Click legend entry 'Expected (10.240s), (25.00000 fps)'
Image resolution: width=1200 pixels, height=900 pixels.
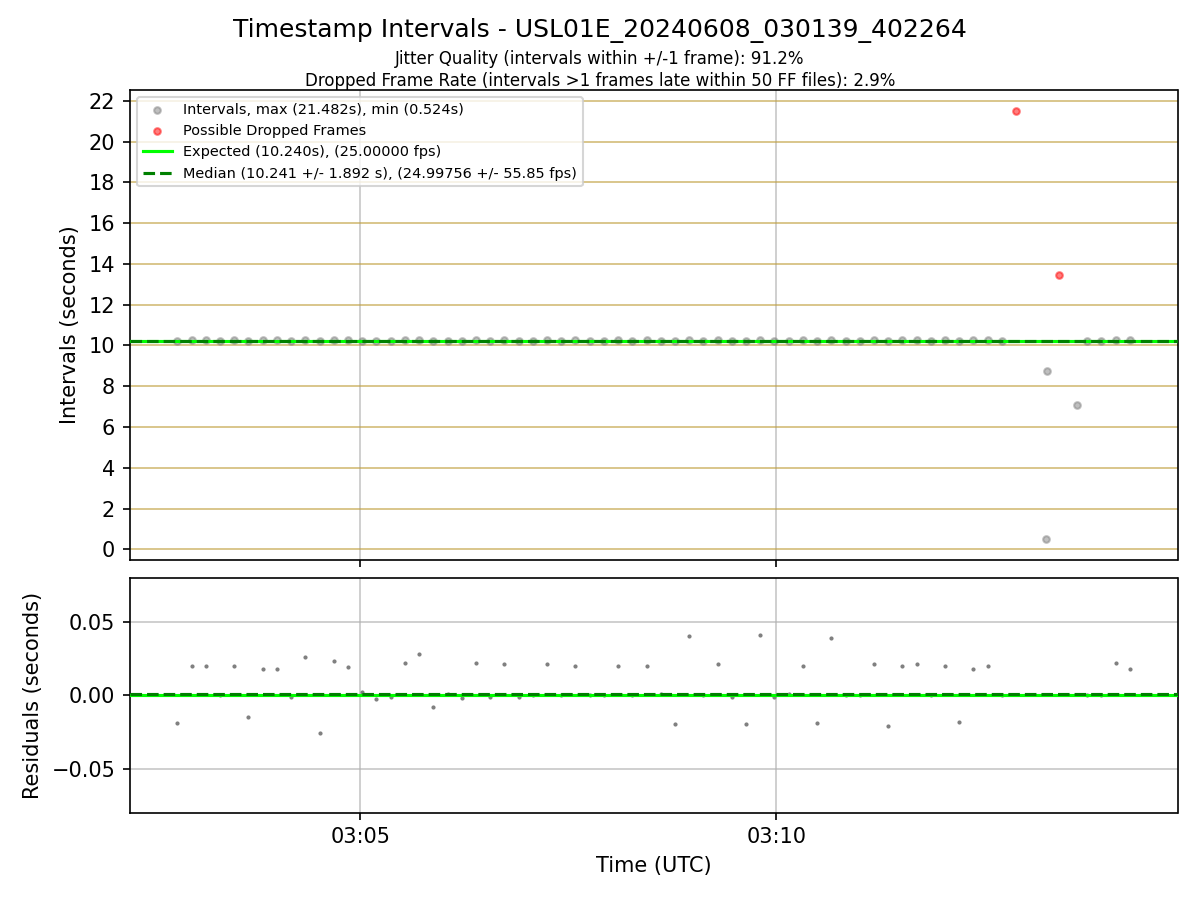click(311, 151)
